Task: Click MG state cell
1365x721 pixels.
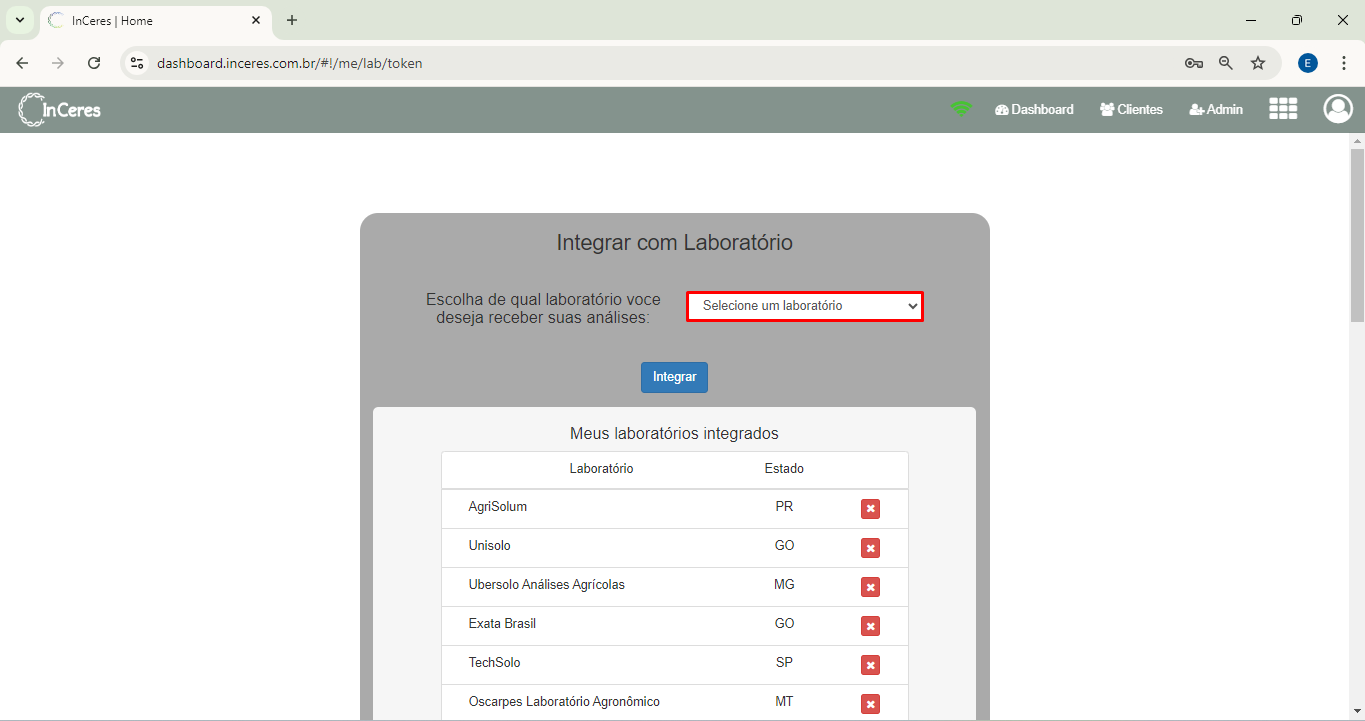Action: click(784, 585)
